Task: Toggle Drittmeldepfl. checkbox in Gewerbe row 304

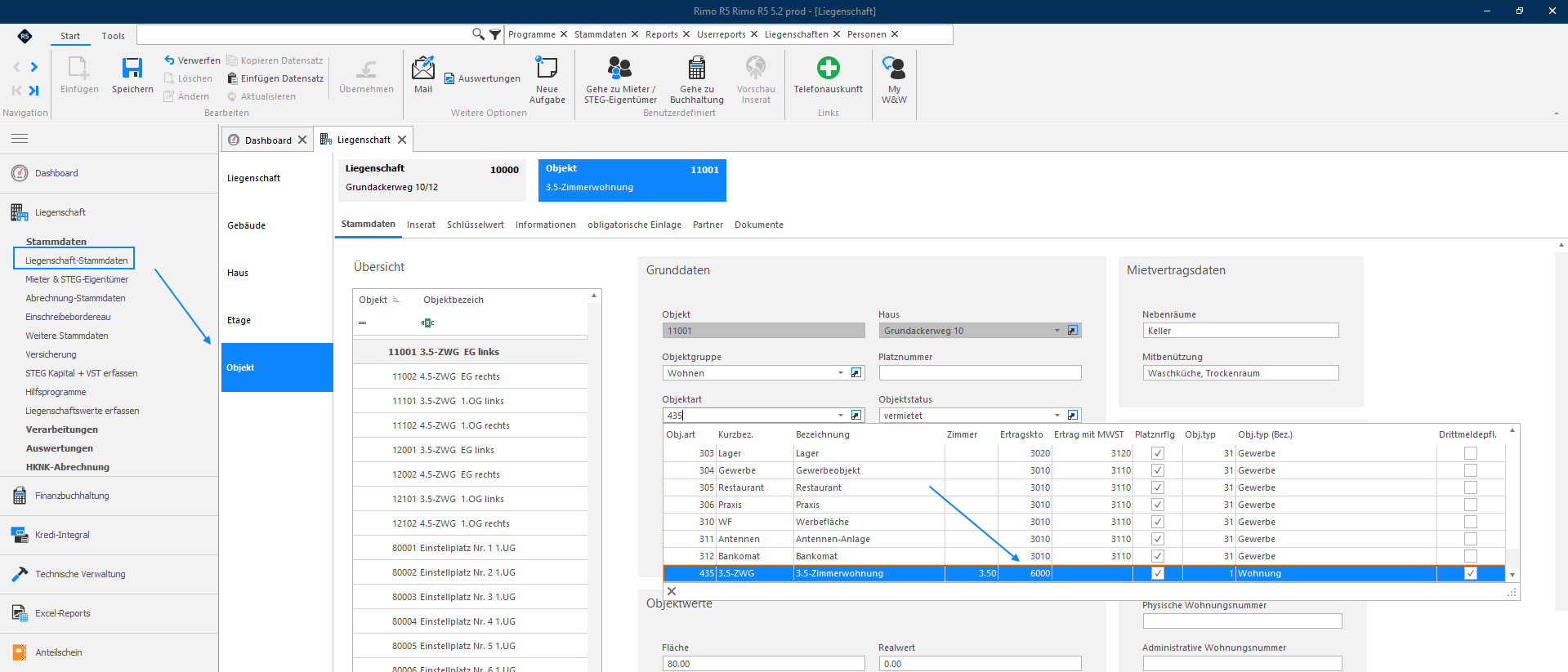Action: point(1471,470)
